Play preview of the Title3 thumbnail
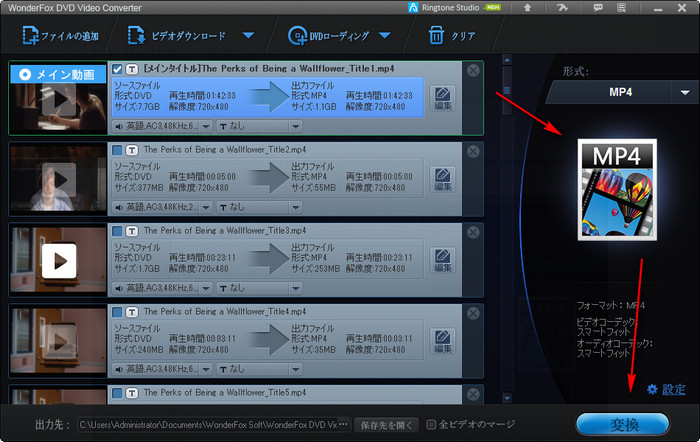Viewport: 700px width, 442px height. pos(58,261)
